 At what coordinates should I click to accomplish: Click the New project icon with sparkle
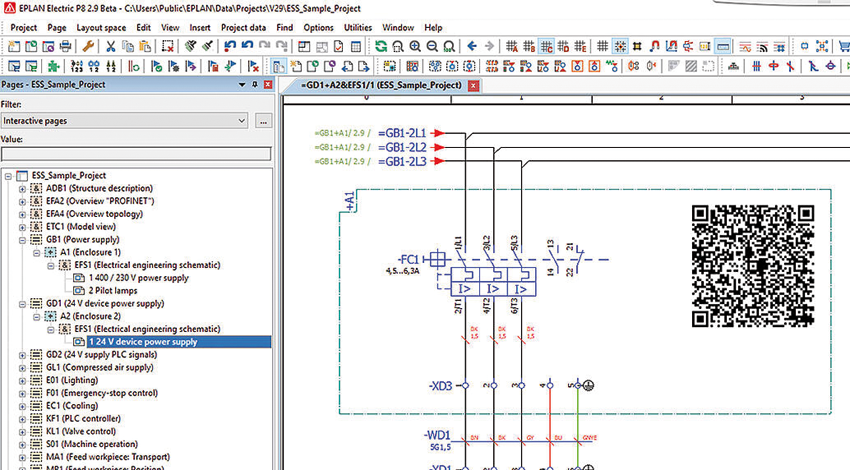(14, 47)
